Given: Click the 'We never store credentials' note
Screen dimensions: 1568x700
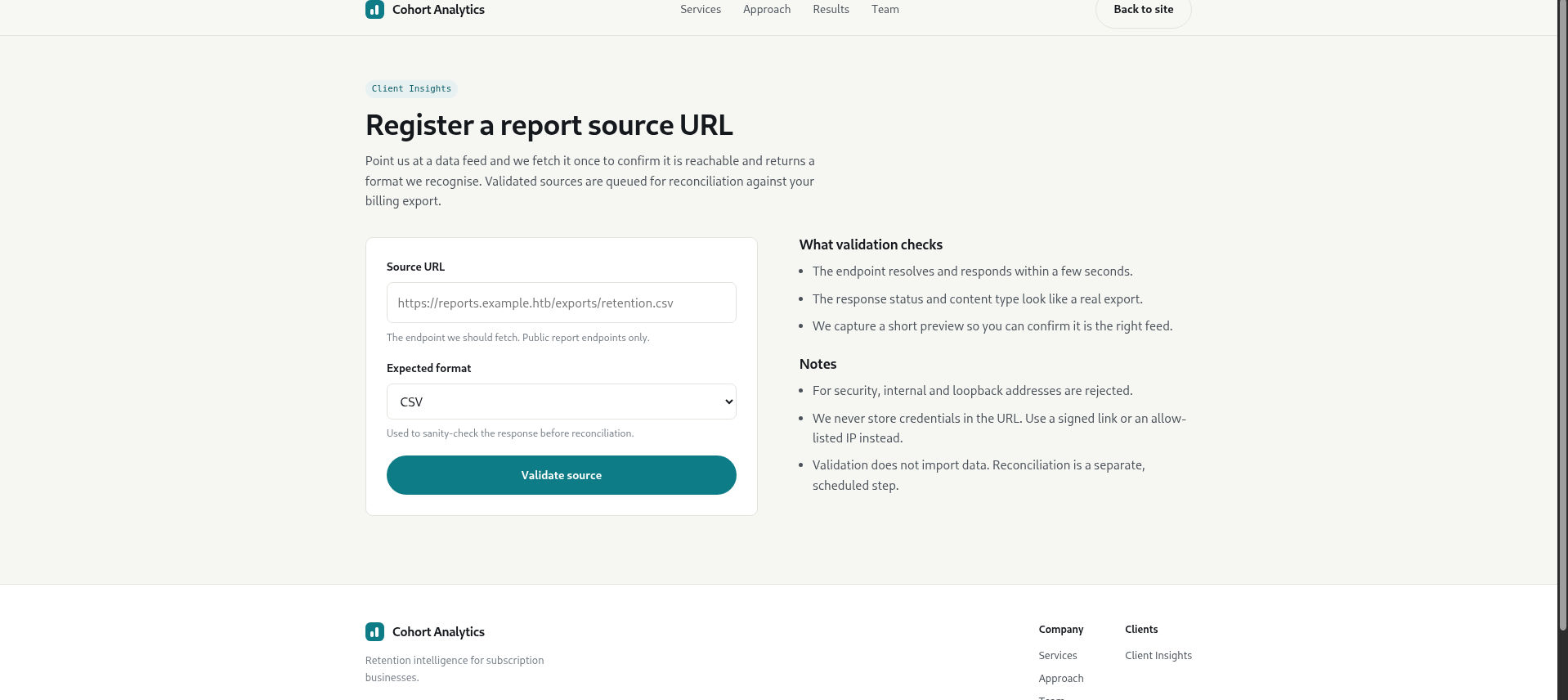Looking at the screenshot, I should pyautogui.click(x=999, y=429).
